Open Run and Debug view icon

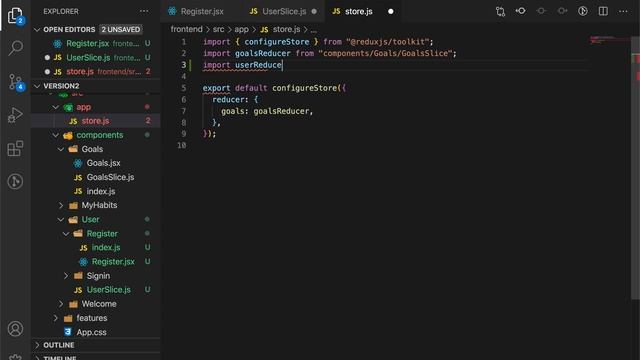click(15, 115)
